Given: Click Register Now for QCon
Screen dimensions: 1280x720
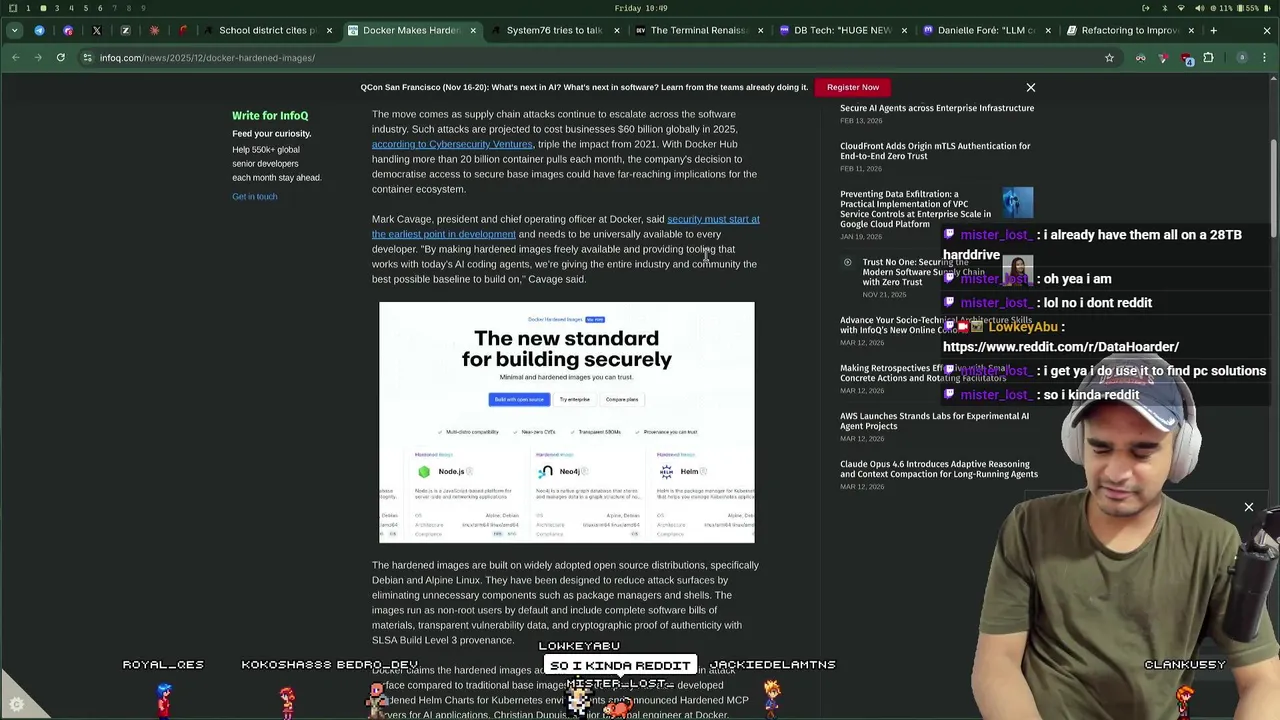Looking at the screenshot, I should point(853,87).
